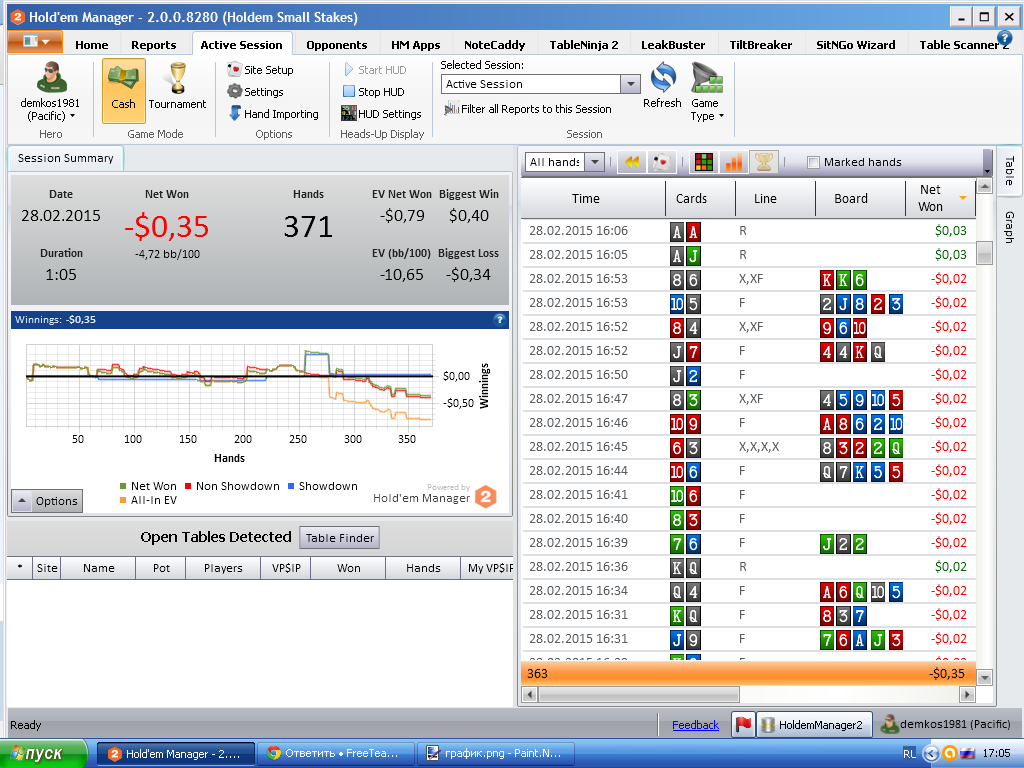The height and width of the screenshot is (768, 1024).
Task: Open the help icon at top right
Action: tap(1004, 39)
